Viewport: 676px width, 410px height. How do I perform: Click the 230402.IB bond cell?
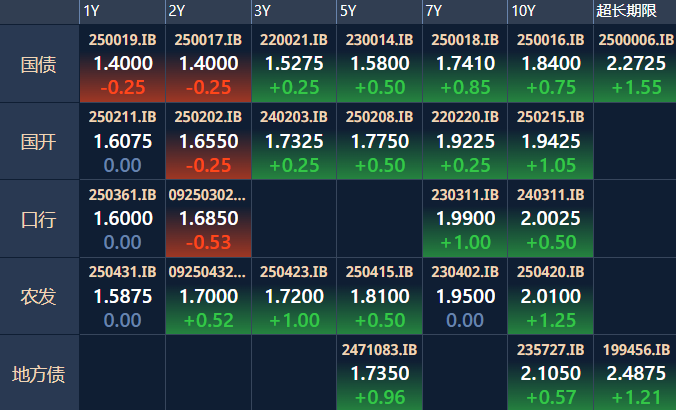coord(464,297)
